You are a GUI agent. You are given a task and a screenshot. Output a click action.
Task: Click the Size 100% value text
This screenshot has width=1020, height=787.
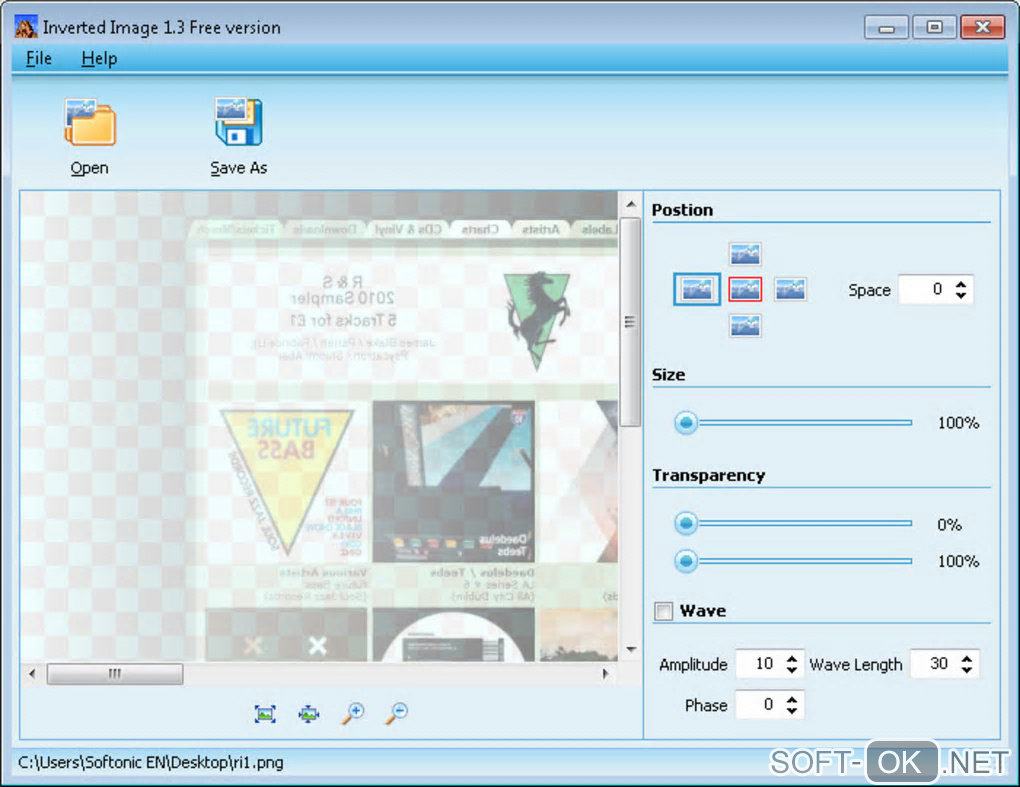click(x=958, y=423)
